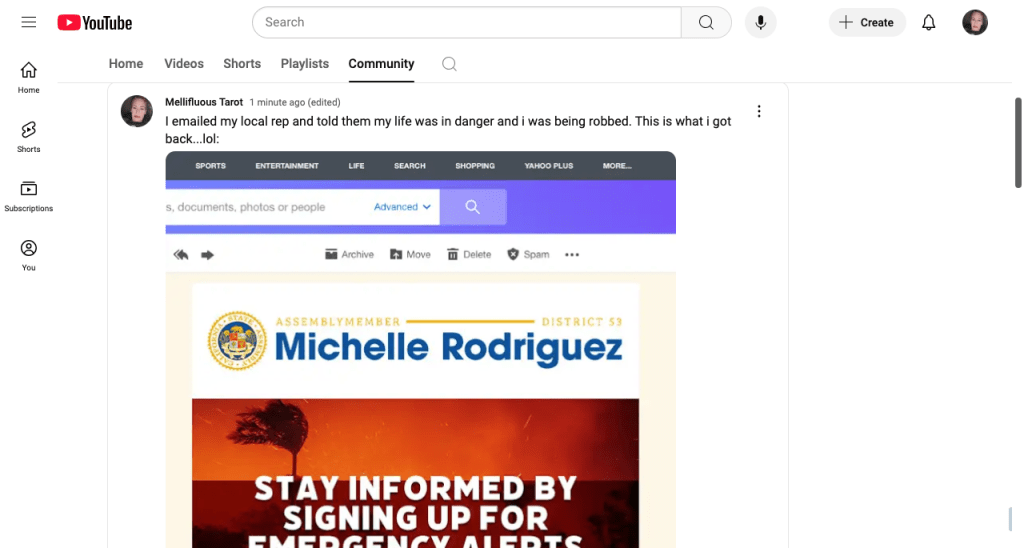Focus the YouTube search field
The height and width of the screenshot is (548, 1024).
(x=466, y=22)
